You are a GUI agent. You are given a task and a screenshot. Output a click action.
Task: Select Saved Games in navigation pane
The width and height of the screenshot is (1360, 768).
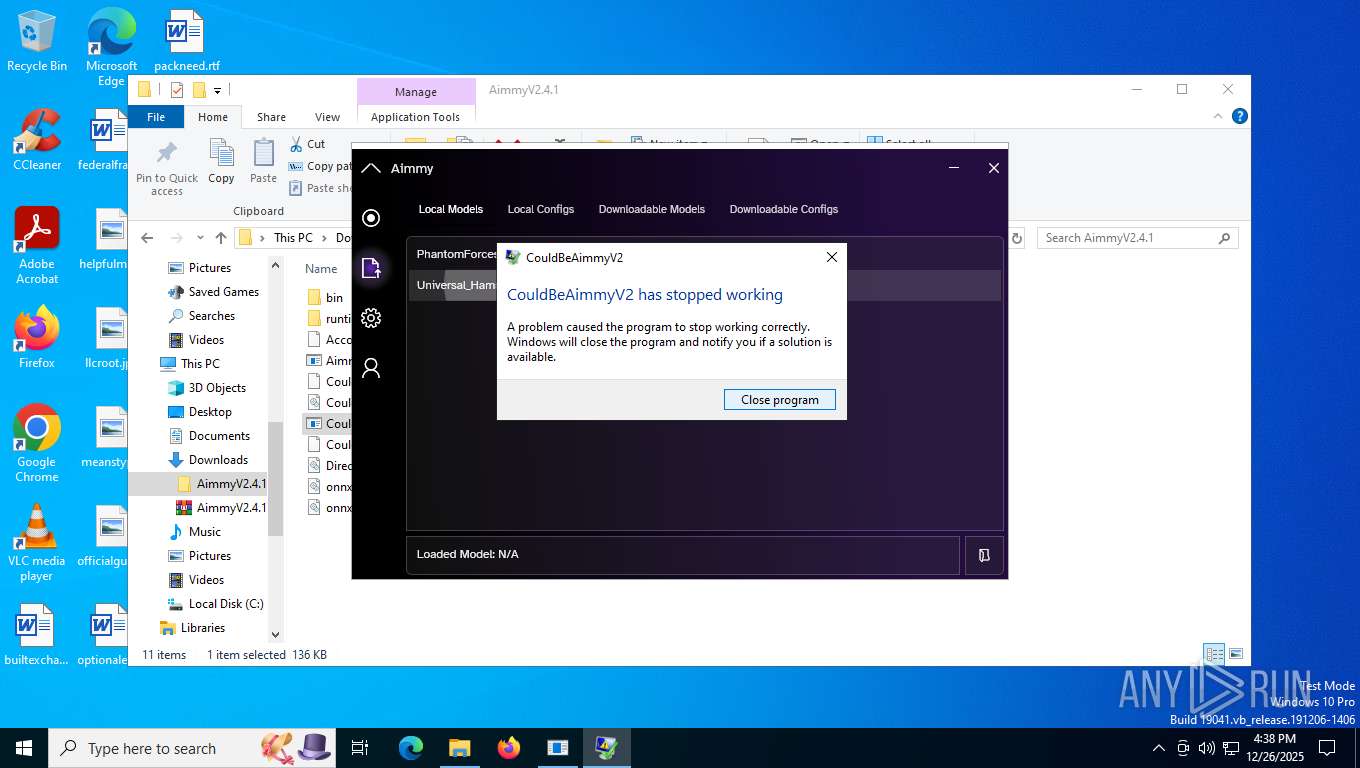coord(213,292)
